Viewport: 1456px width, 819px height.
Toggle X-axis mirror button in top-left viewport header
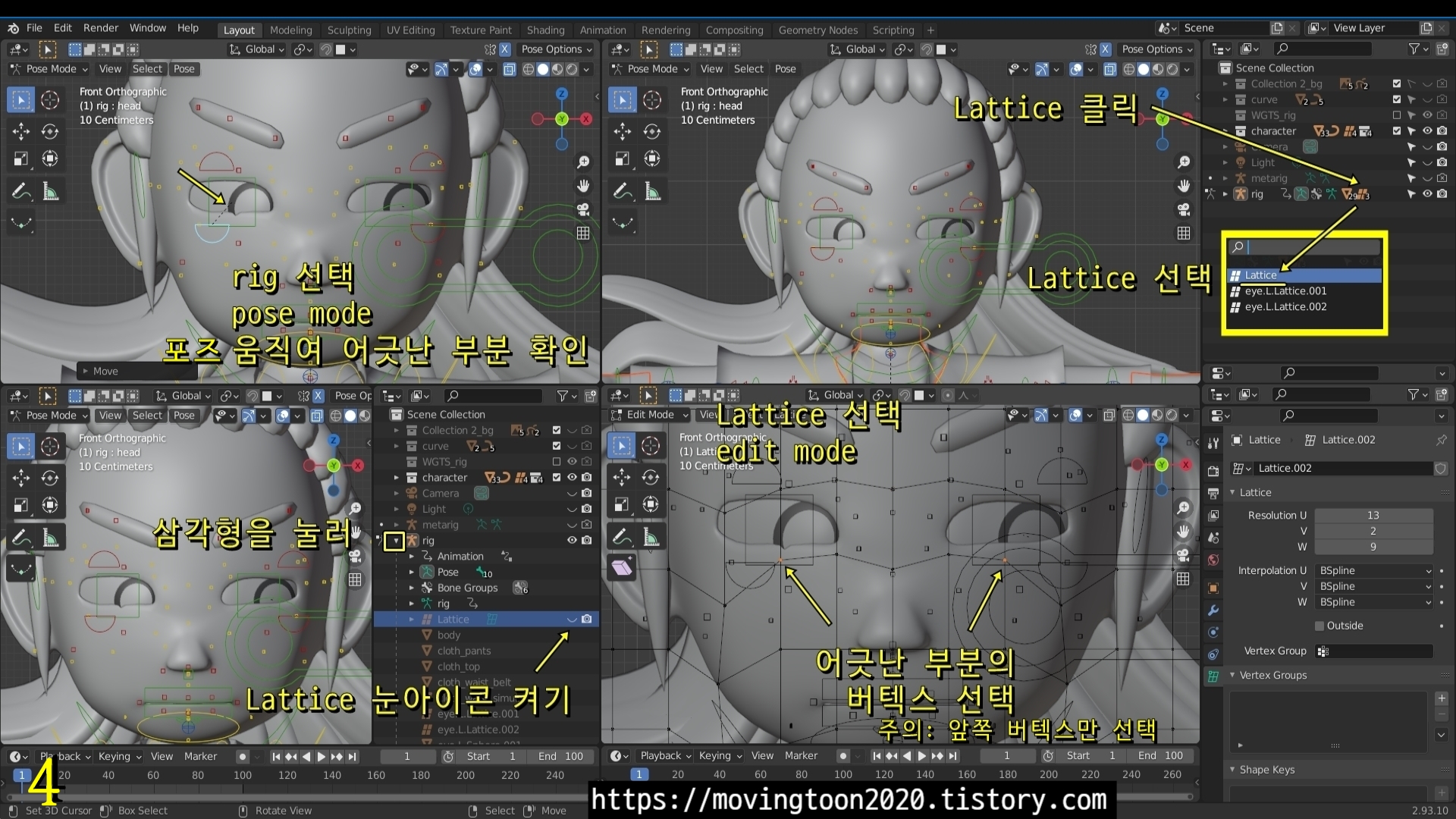[505, 49]
